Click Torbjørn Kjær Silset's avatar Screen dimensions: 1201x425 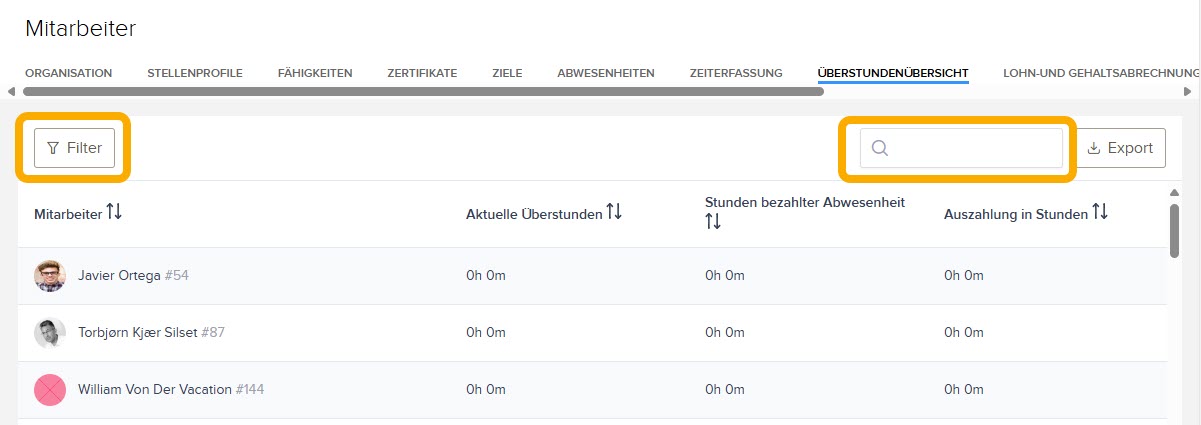click(x=50, y=333)
